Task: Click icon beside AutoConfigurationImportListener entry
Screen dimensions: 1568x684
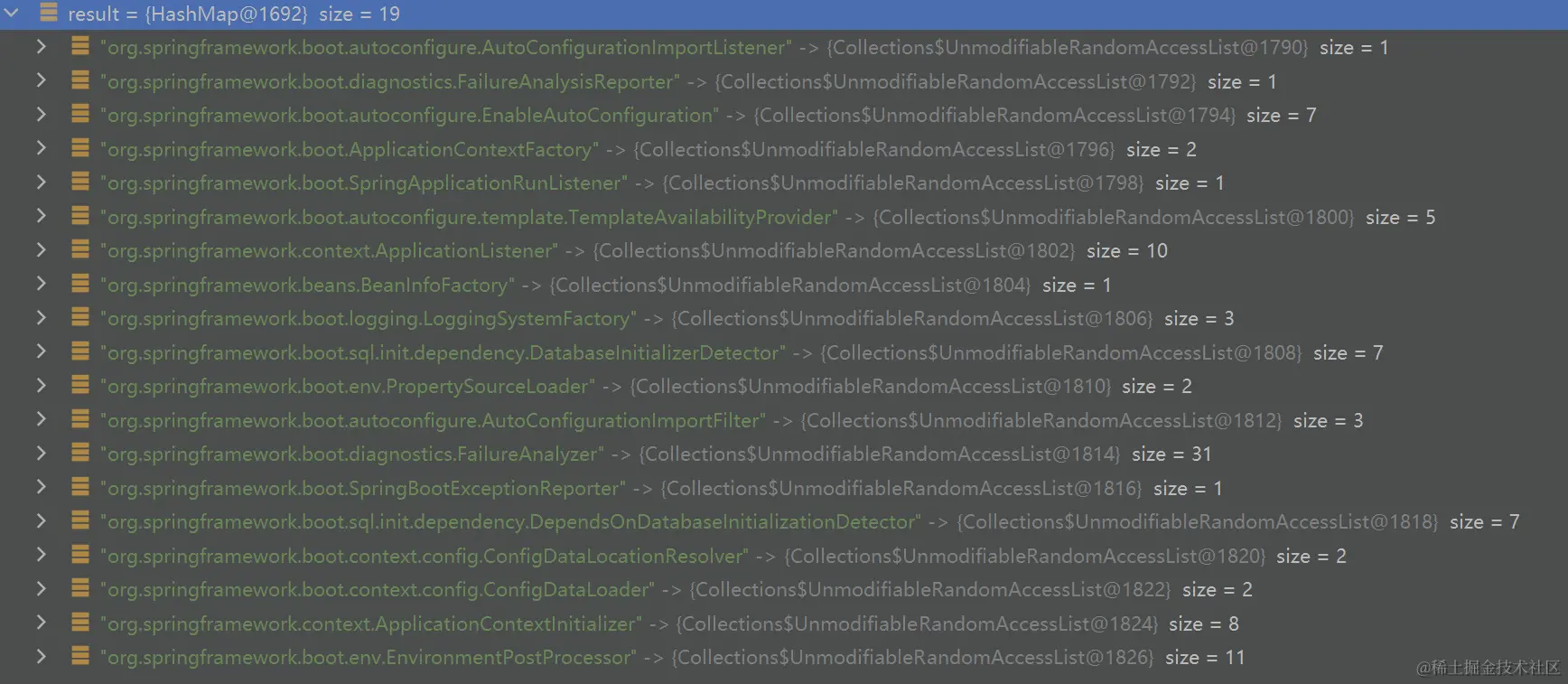Action: [x=80, y=46]
